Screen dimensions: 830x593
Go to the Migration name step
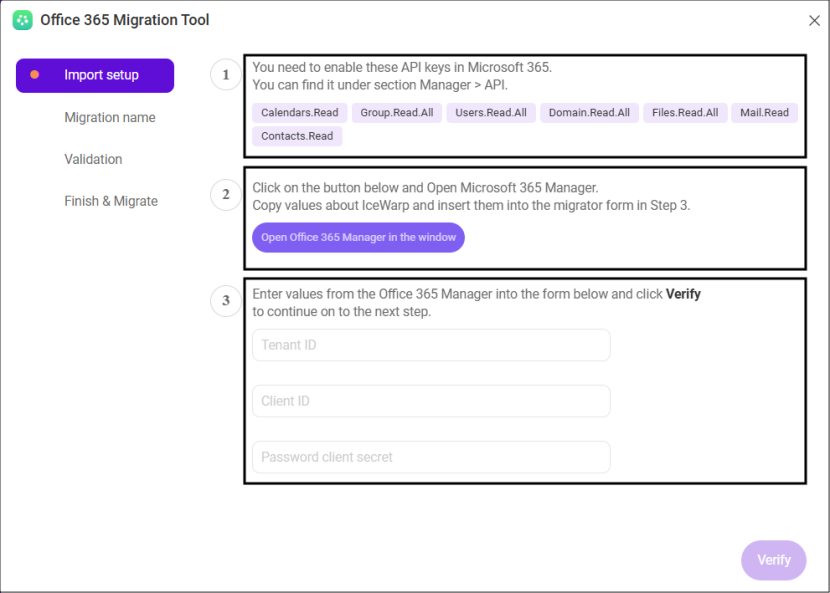[x=110, y=117]
